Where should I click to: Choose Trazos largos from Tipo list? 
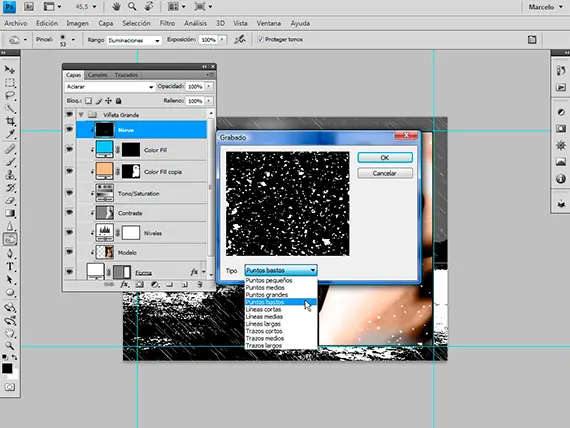point(281,345)
